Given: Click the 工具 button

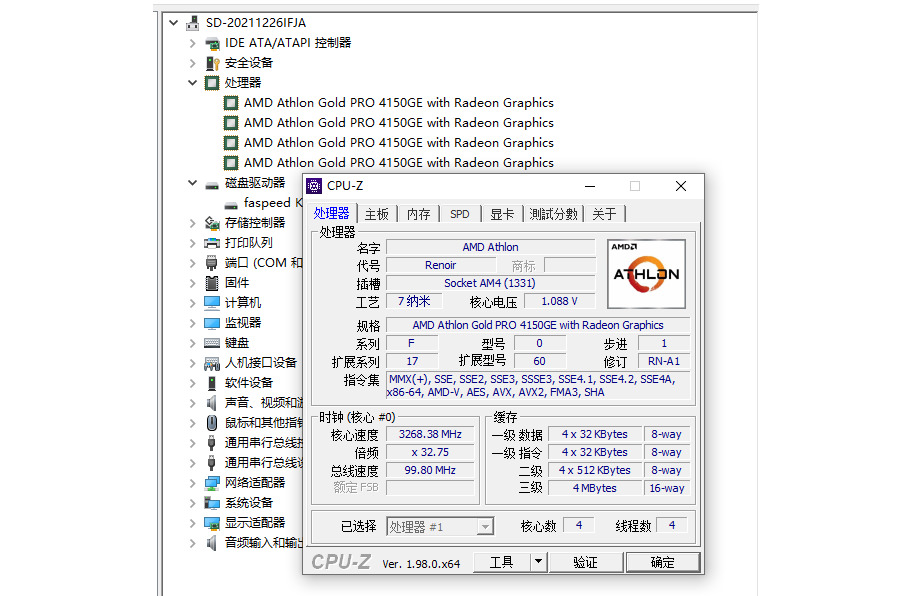Looking at the screenshot, I should [x=502, y=562].
